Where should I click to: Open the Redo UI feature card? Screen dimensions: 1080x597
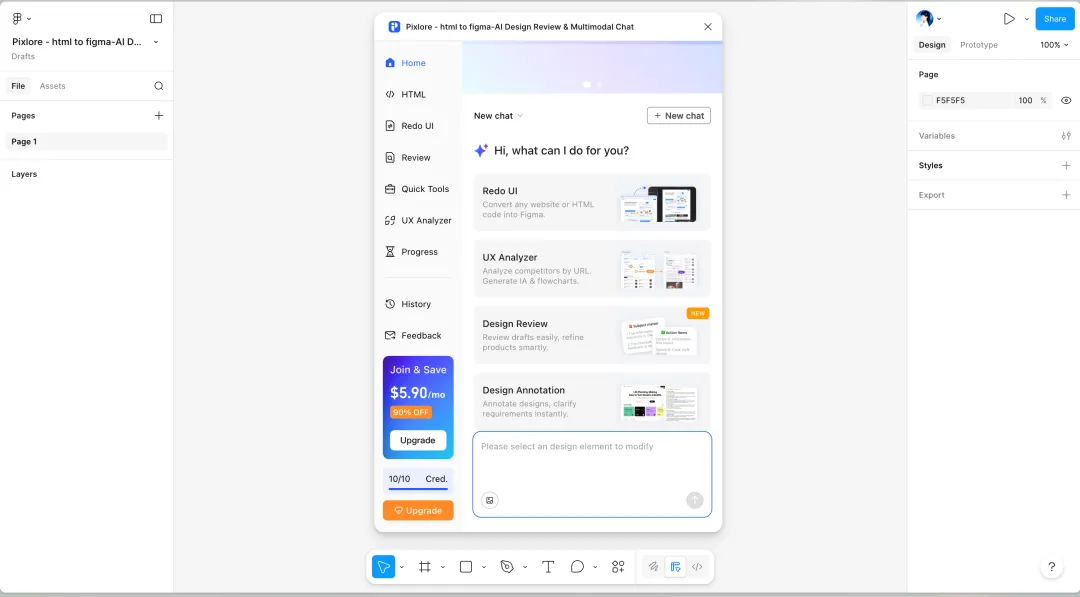[x=592, y=202]
